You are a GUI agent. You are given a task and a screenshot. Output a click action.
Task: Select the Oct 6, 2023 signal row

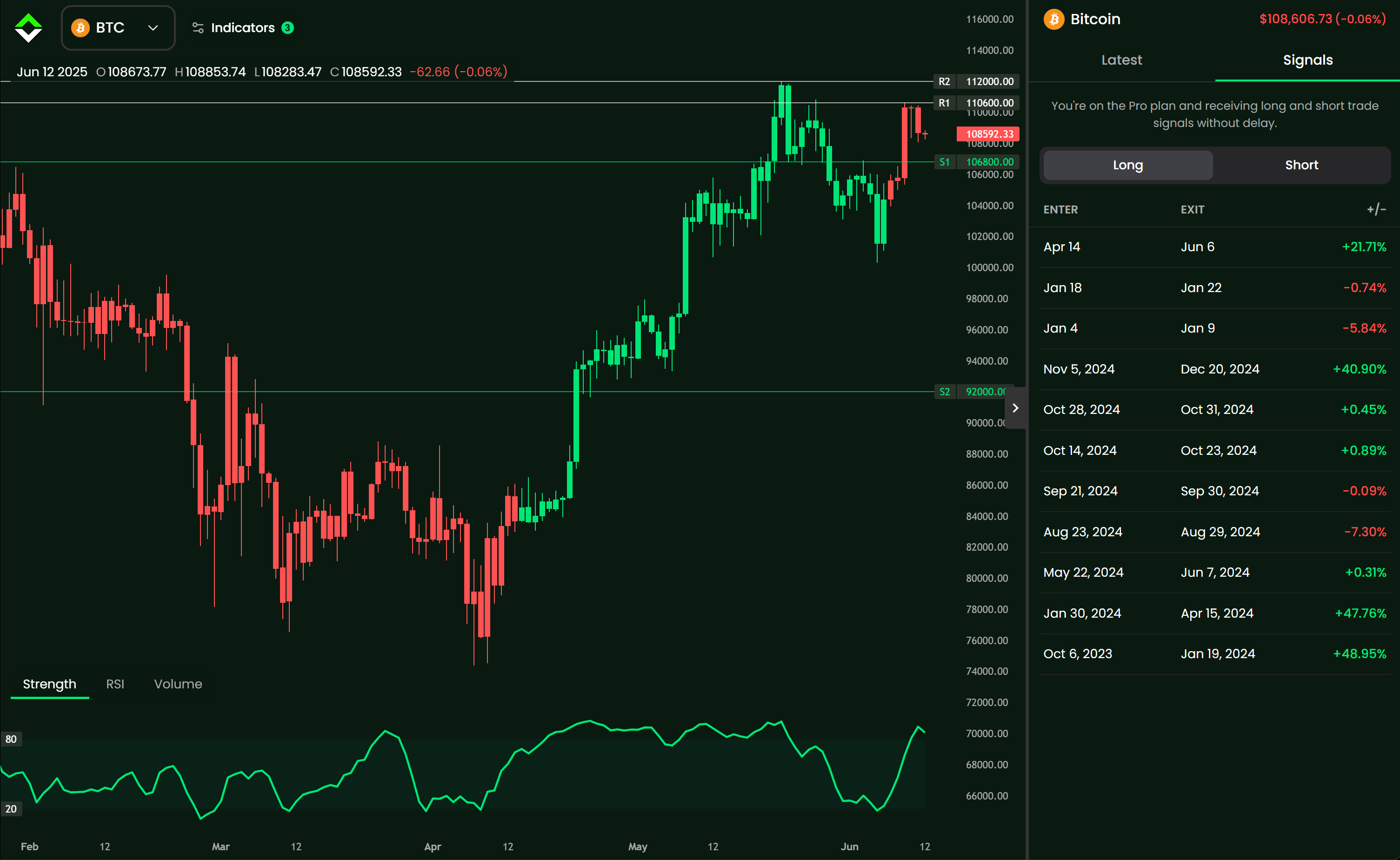pos(1214,653)
